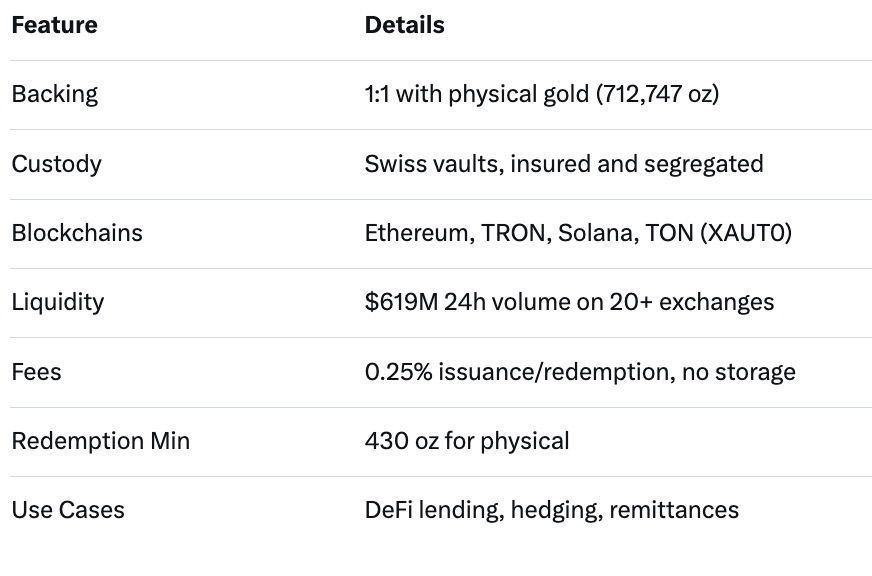Select the "Blockchains" row label
872x576 pixels.
pyautogui.click(x=77, y=233)
